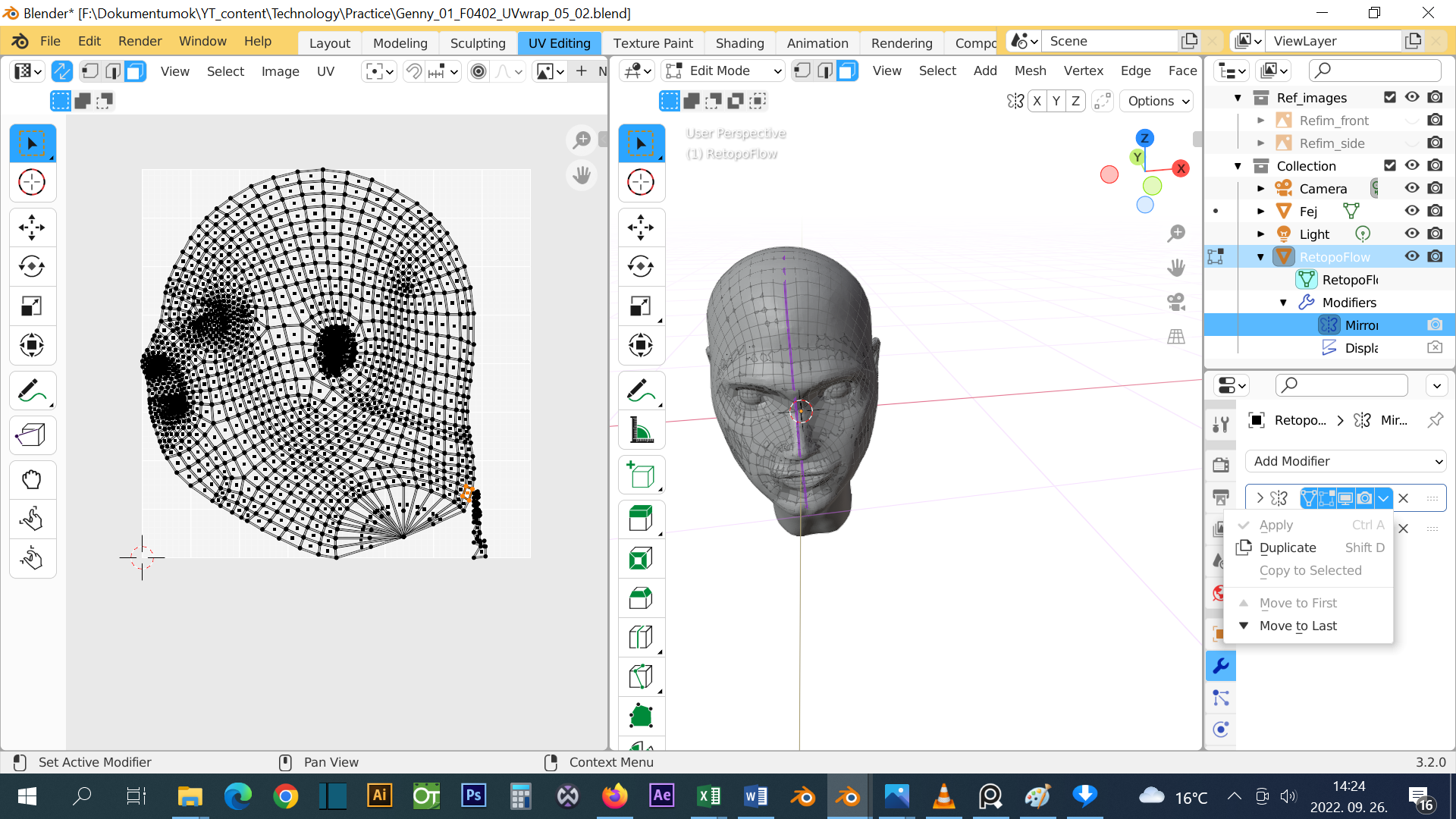
Task: Select the Measure tool in 3D viewport
Action: (x=642, y=429)
